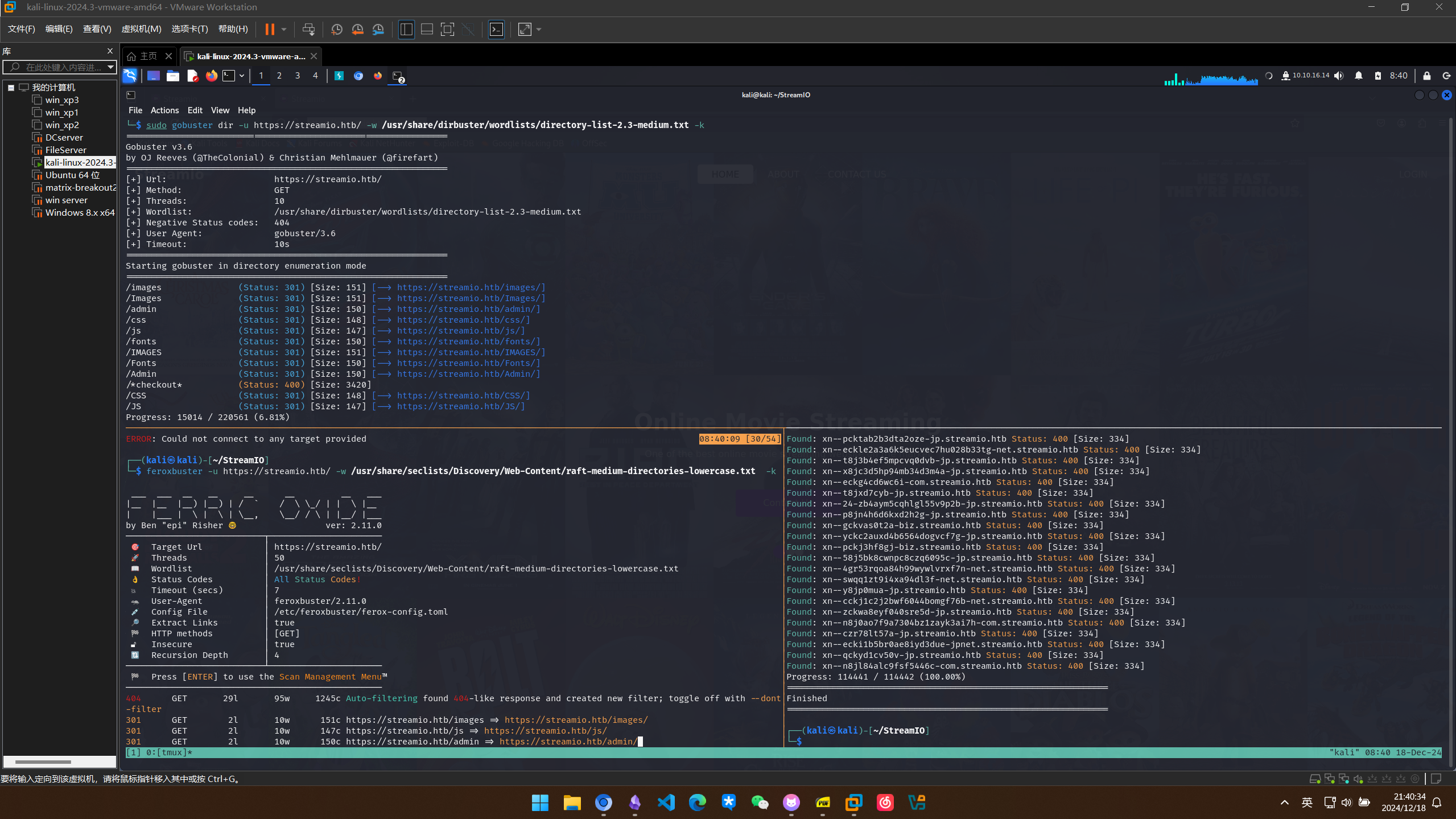Revert to previous snapshot icon

(x=357, y=29)
